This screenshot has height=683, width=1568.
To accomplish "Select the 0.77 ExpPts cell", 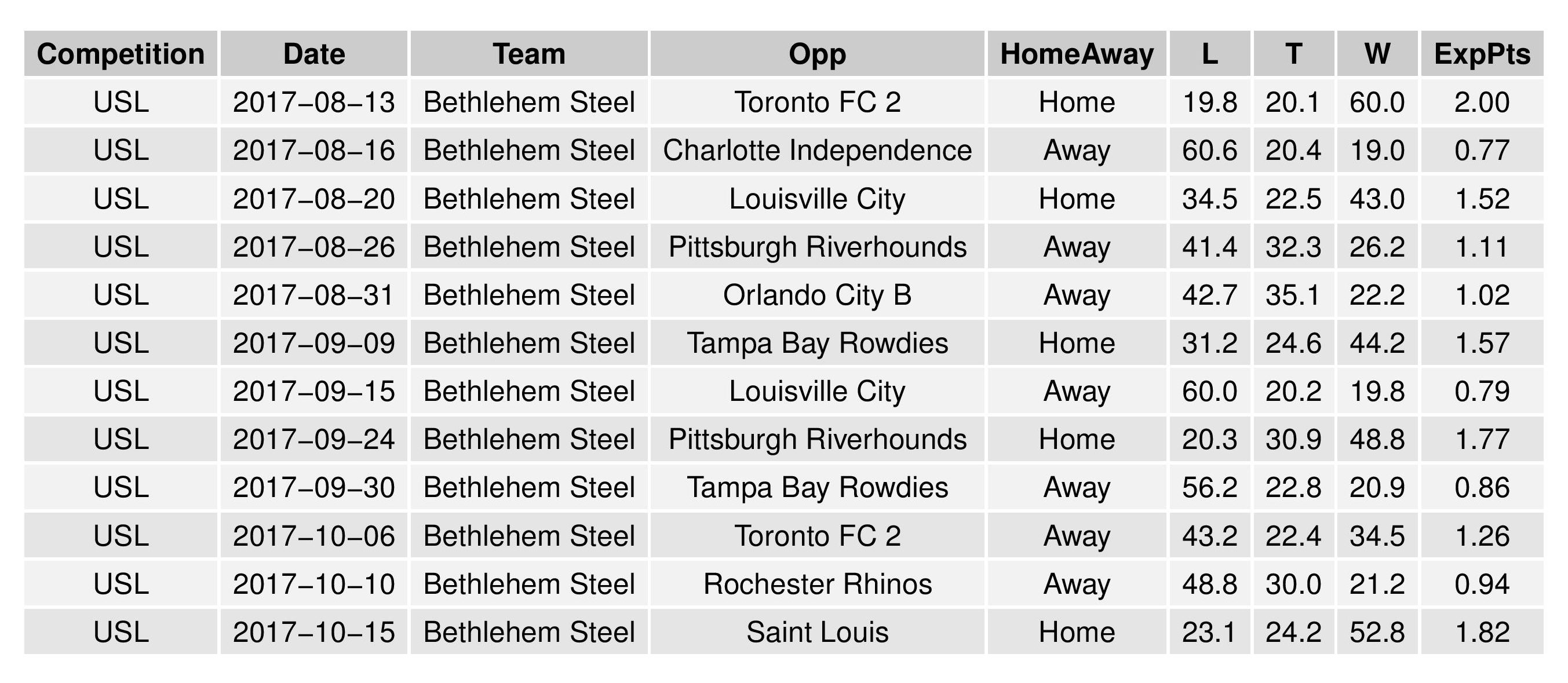I will tap(1482, 151).
